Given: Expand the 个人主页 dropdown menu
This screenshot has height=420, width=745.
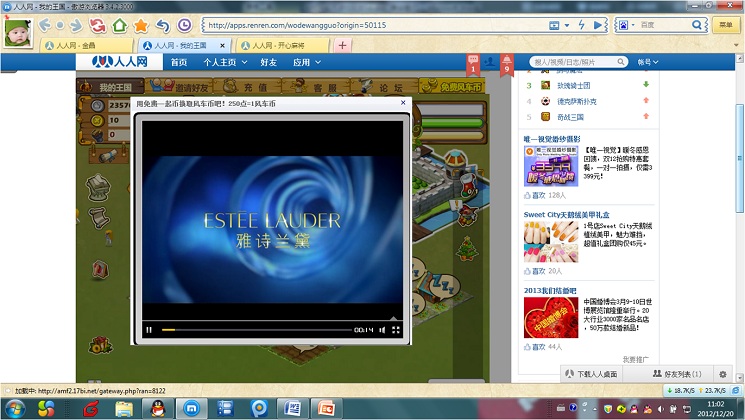Looking at the screenshot, I should pyautogui.click(x=225, y=62).
